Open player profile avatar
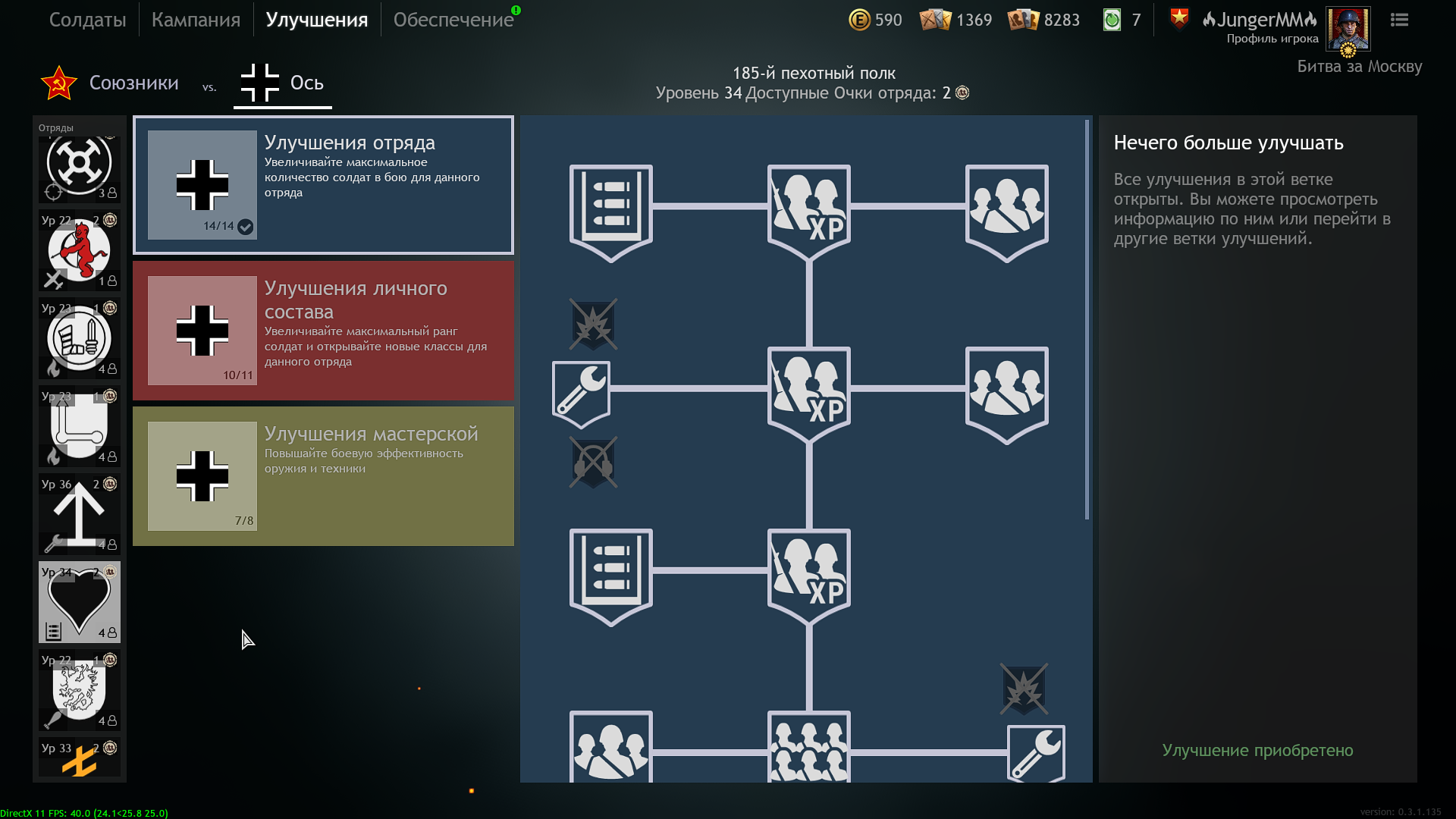 (x=1348, y=29)
